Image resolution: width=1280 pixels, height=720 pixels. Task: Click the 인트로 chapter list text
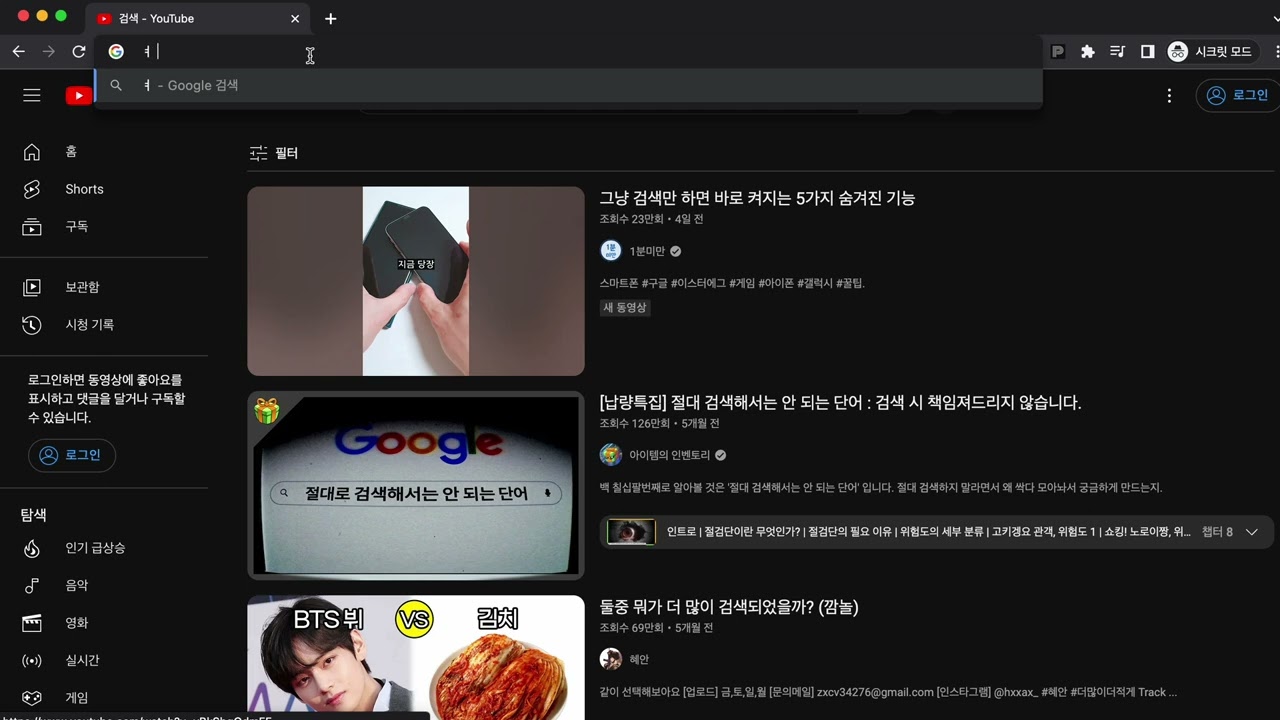pos(928,532)
